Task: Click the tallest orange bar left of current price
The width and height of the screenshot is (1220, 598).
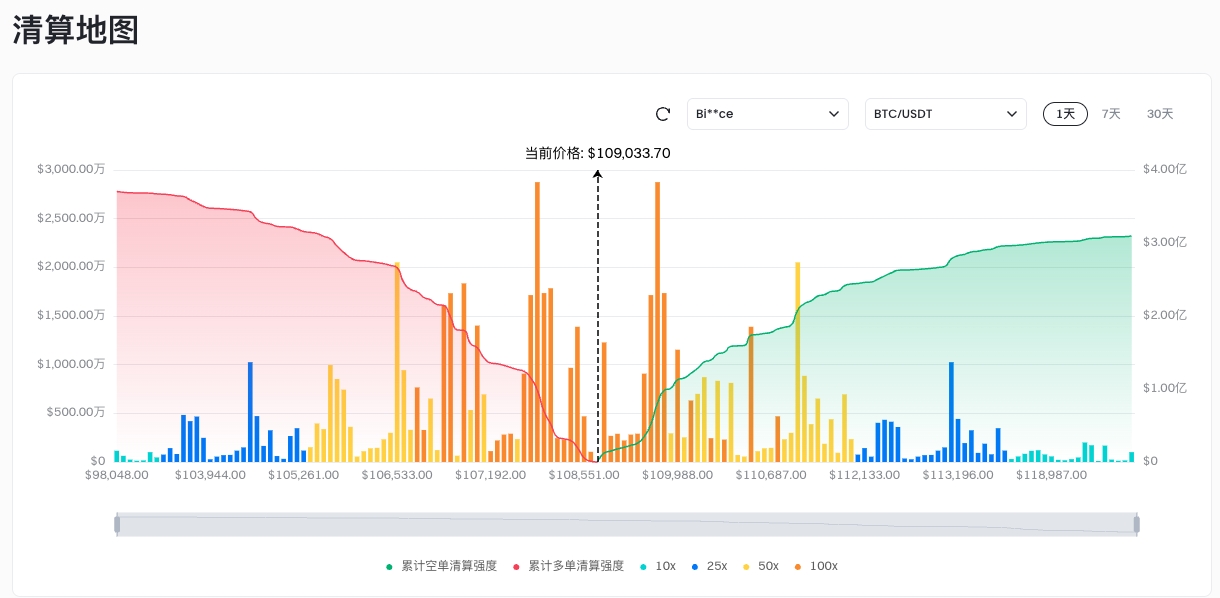Action: click(537, 320)
